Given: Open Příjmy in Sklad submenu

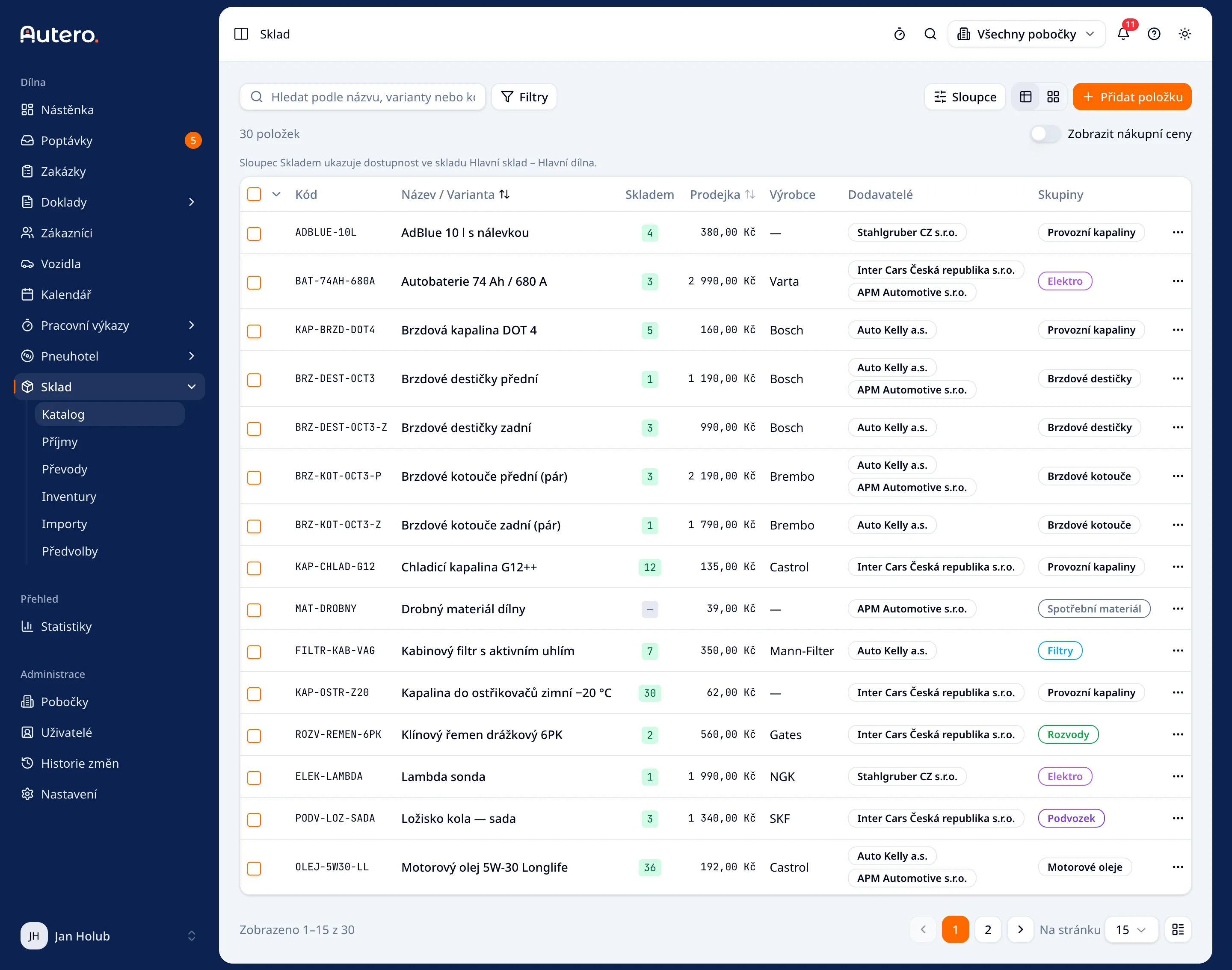Looking at the screenshot, I should point(59,442).
